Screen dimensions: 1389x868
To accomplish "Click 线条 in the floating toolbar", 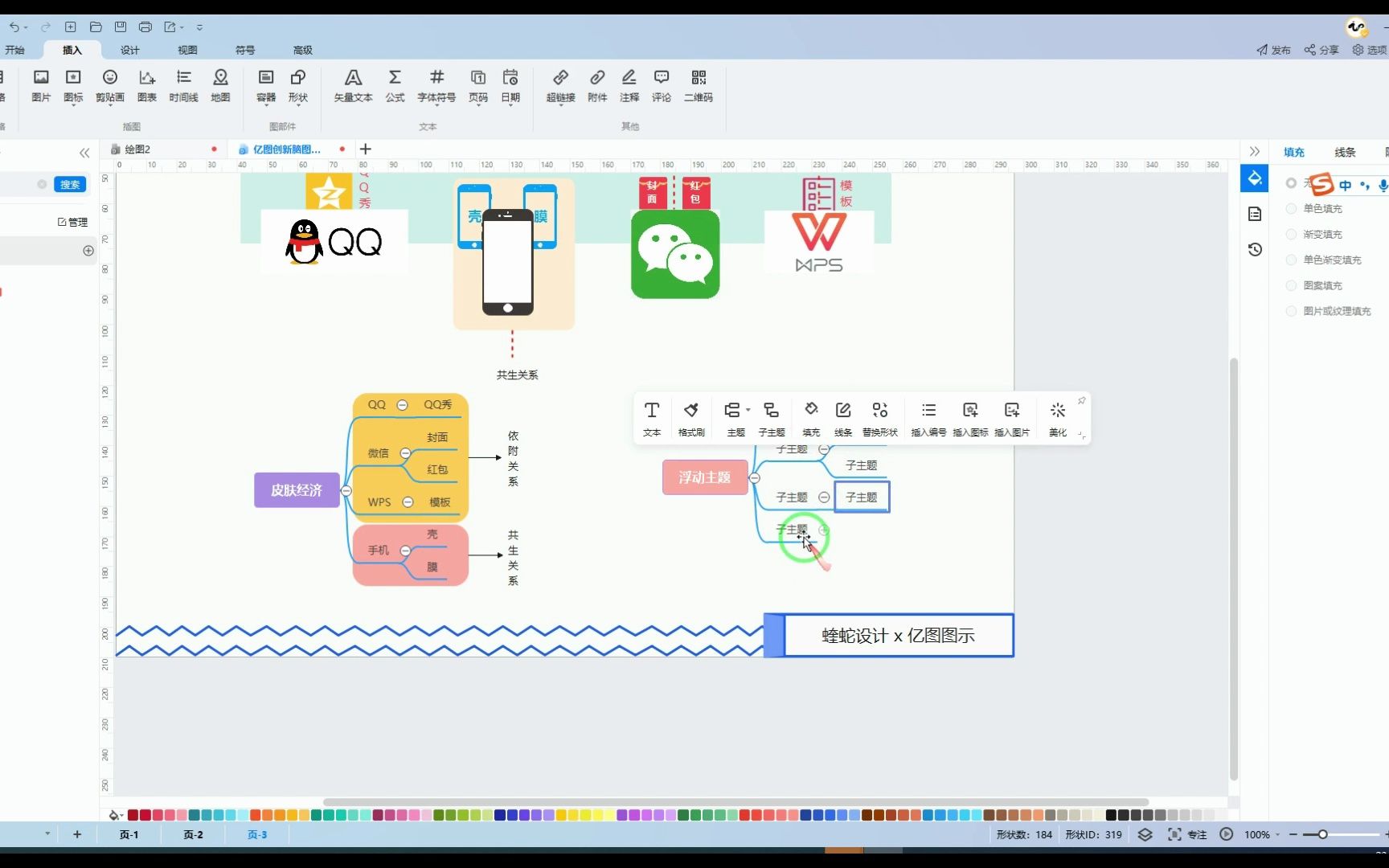I will (x=843, y=419).
